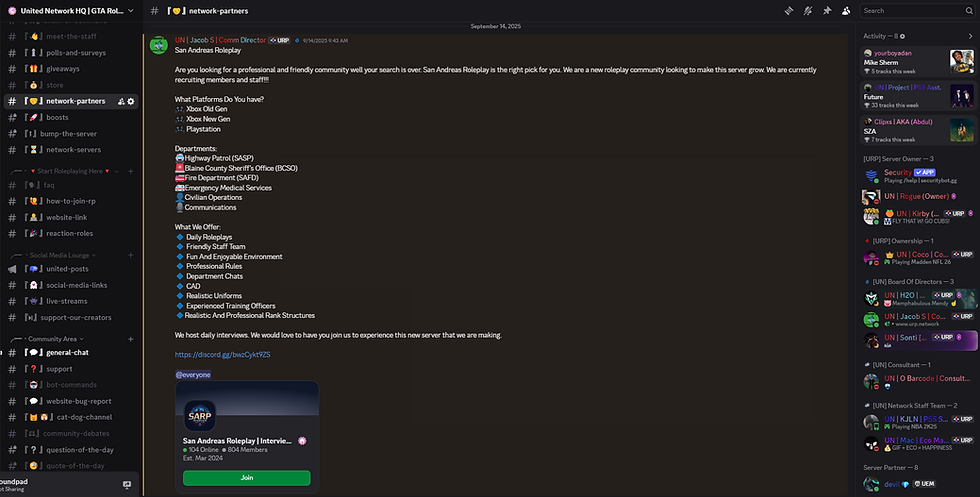Open network-partners channel settings gear
This screenshot has height=497, width=980.
pos(131,101)
